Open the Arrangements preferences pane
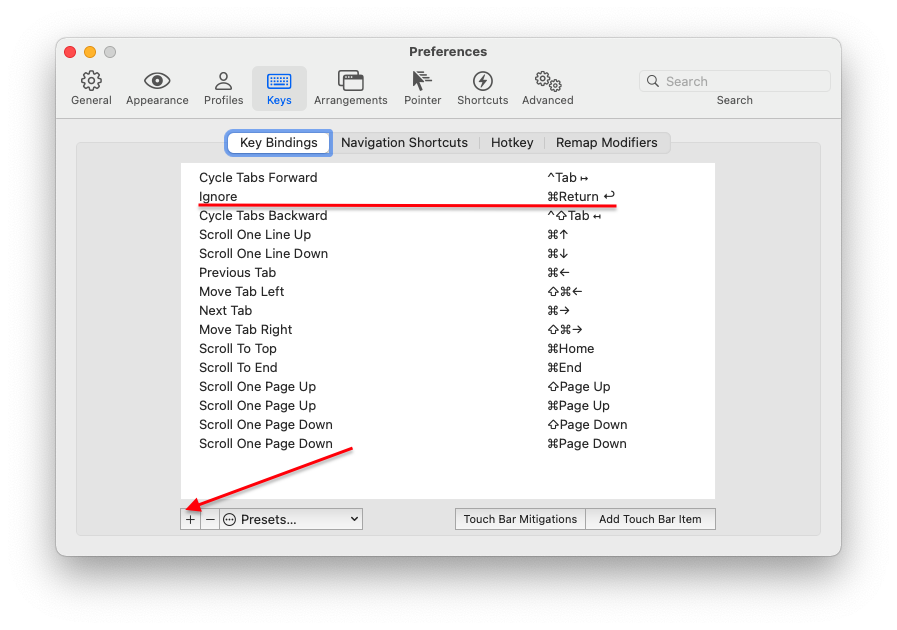This screenshot has height=630, width=897. [351, 88]
